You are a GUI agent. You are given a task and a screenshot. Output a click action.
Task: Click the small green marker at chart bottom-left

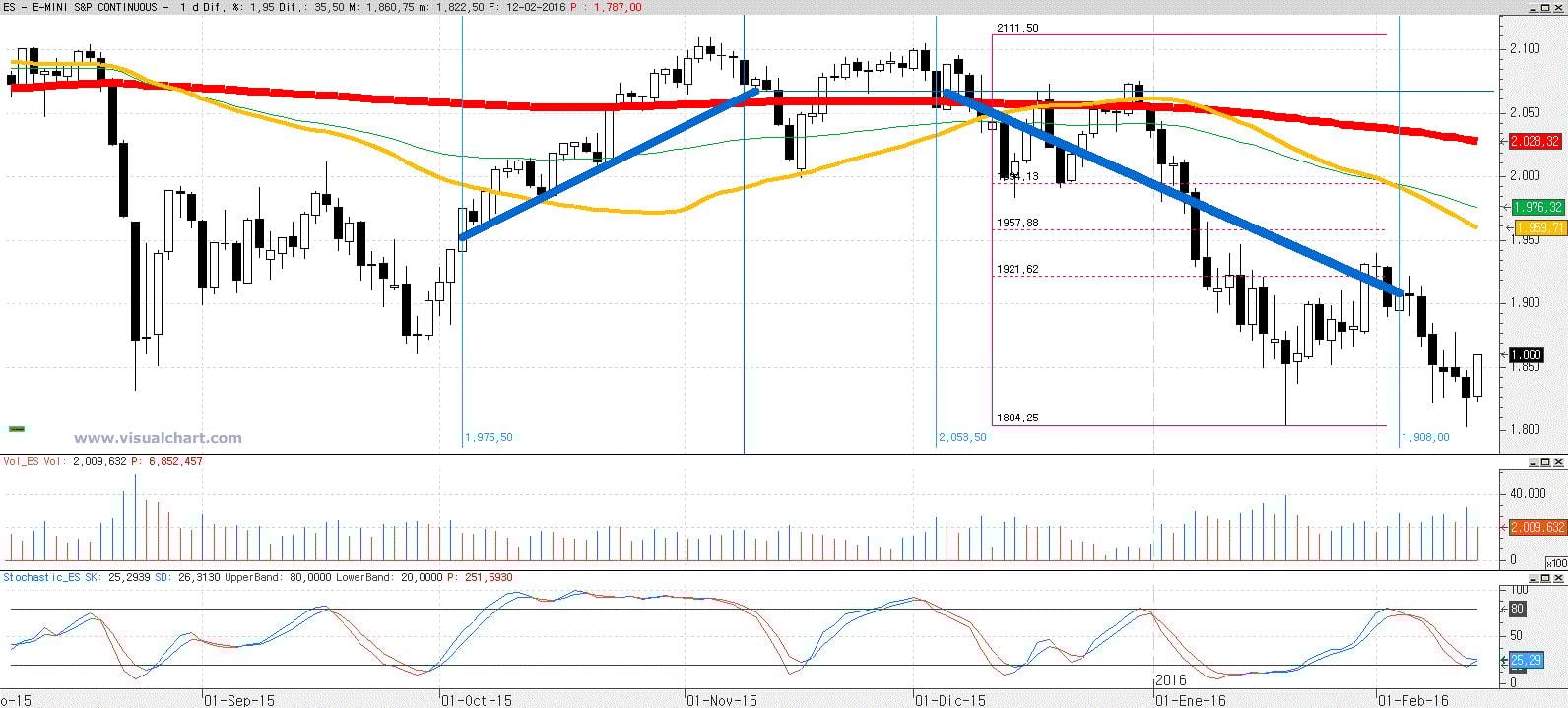pyautogui.click(x=17, y=429)
